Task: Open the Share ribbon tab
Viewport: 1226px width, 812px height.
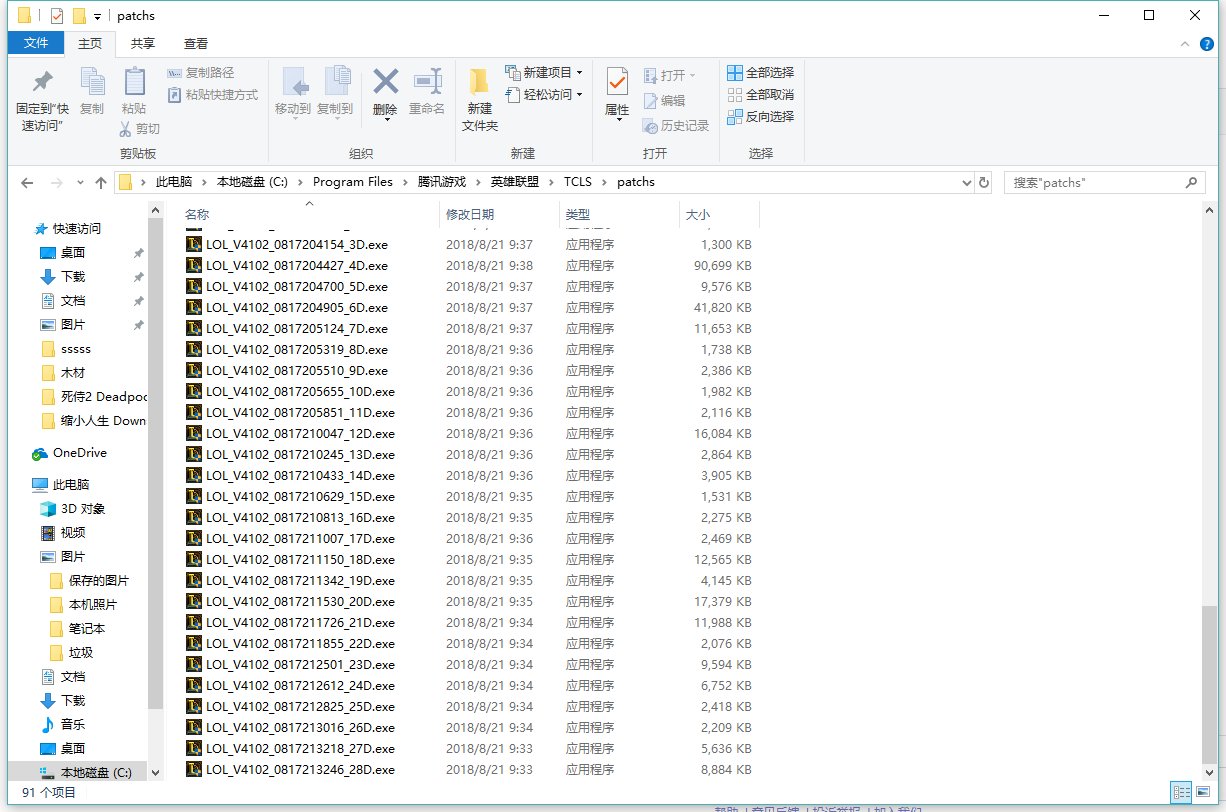Action: (143, 44)
